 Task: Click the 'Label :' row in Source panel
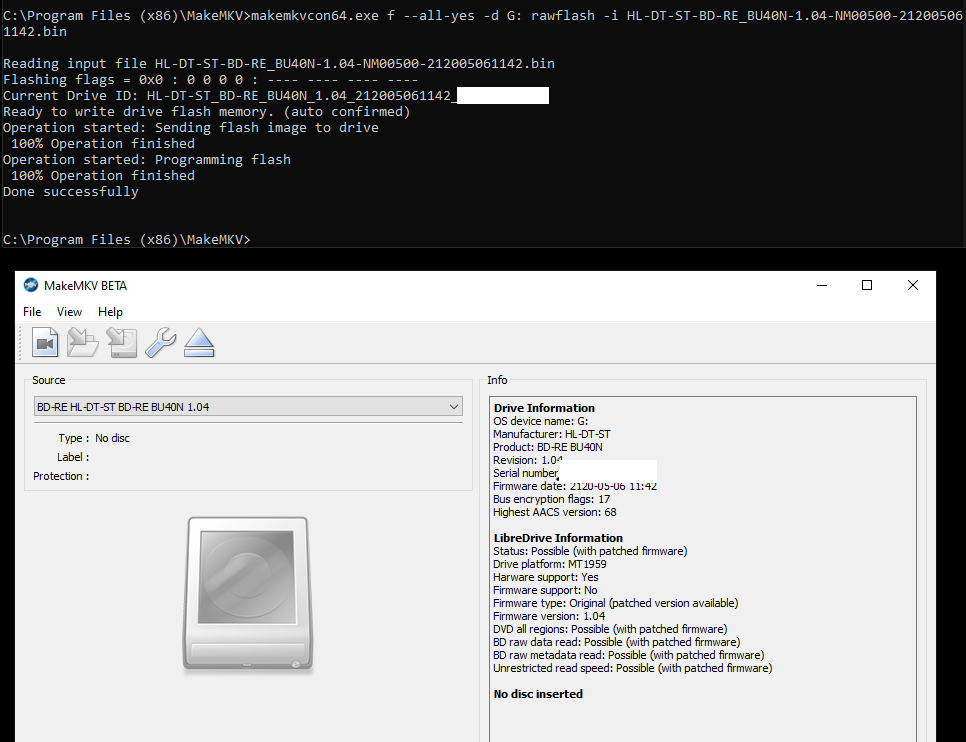pyautogui.click(x=73, y=457)
